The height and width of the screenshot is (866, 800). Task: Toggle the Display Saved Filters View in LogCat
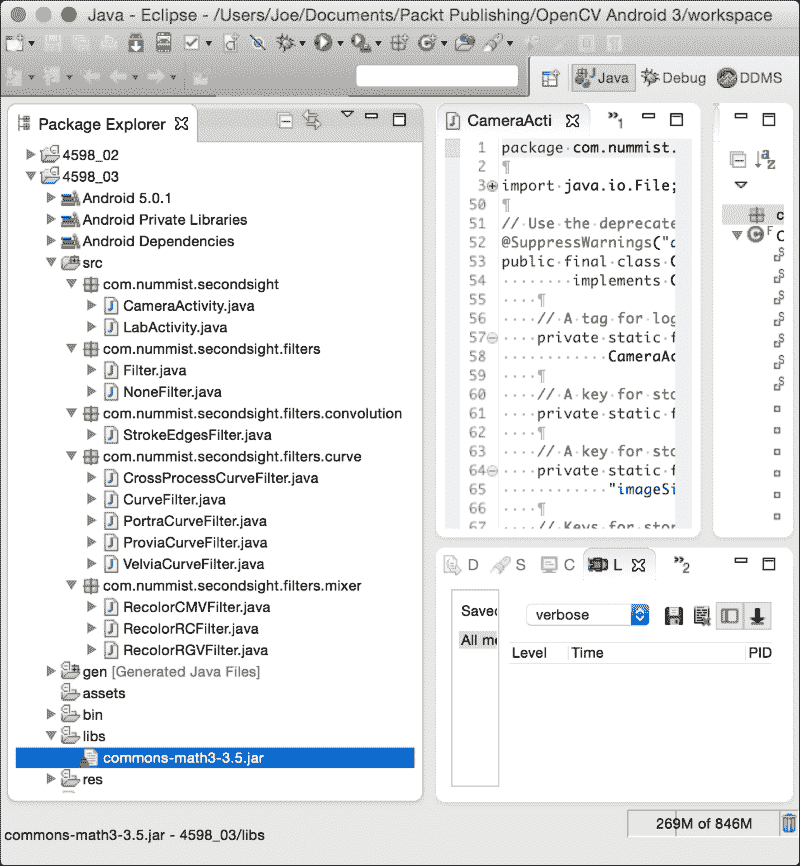pyautogui.click(x=728, y=615)
